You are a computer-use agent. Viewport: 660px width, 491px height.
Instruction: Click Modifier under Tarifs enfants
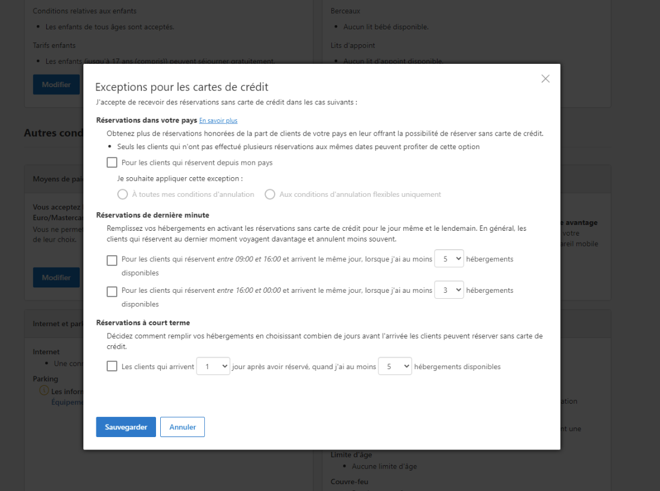point(56,85)
